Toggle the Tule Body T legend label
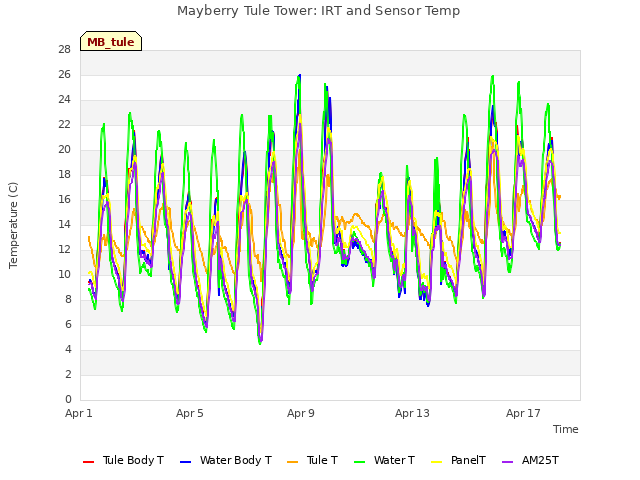This screenshot has width=640, height=480. (x=133, y=460)
